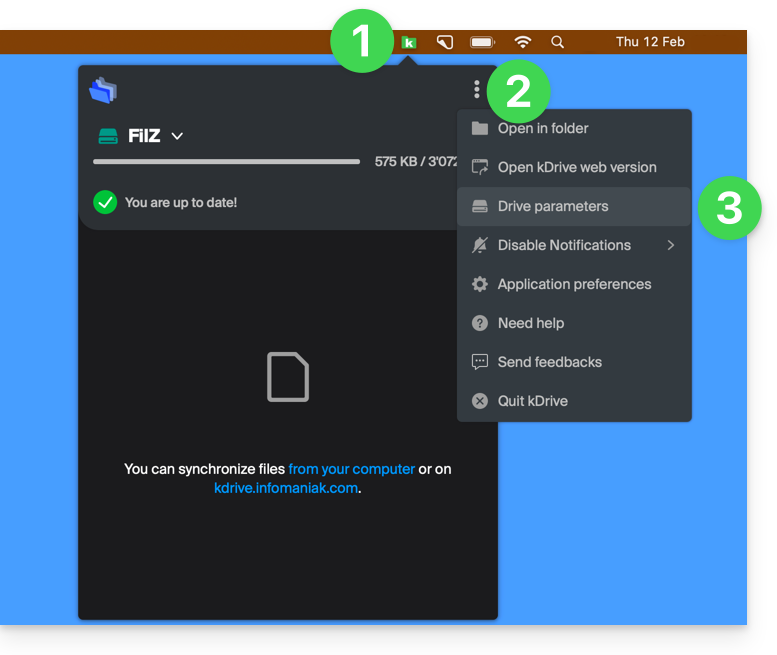
Task: Choose Open kDrive web version
Action: 577,167
